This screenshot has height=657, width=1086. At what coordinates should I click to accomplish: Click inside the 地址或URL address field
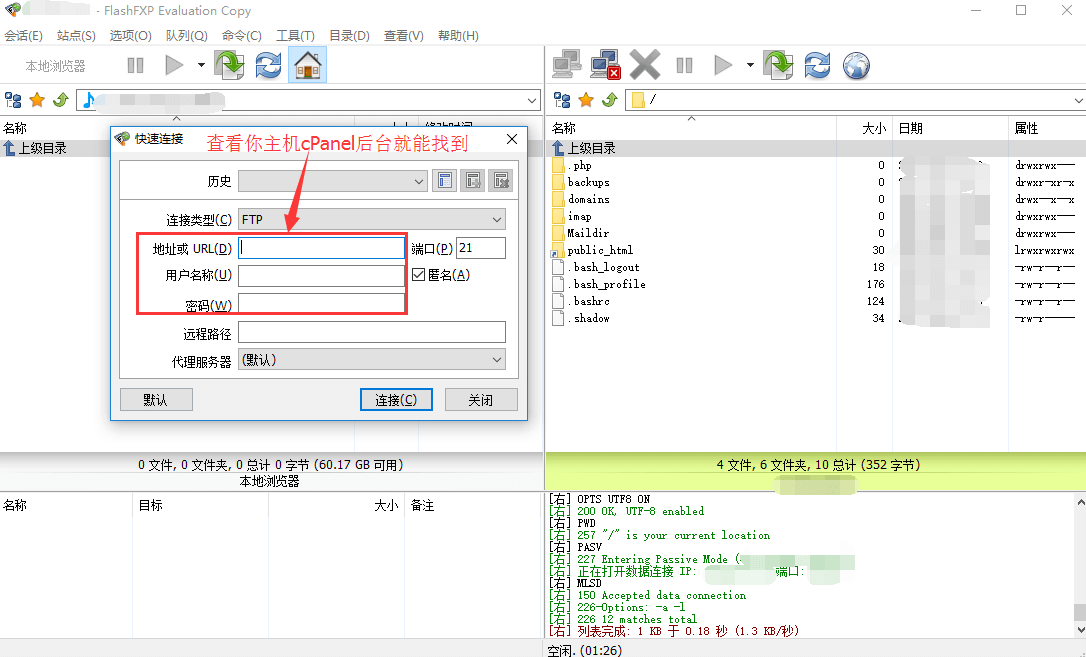(320, 248)
